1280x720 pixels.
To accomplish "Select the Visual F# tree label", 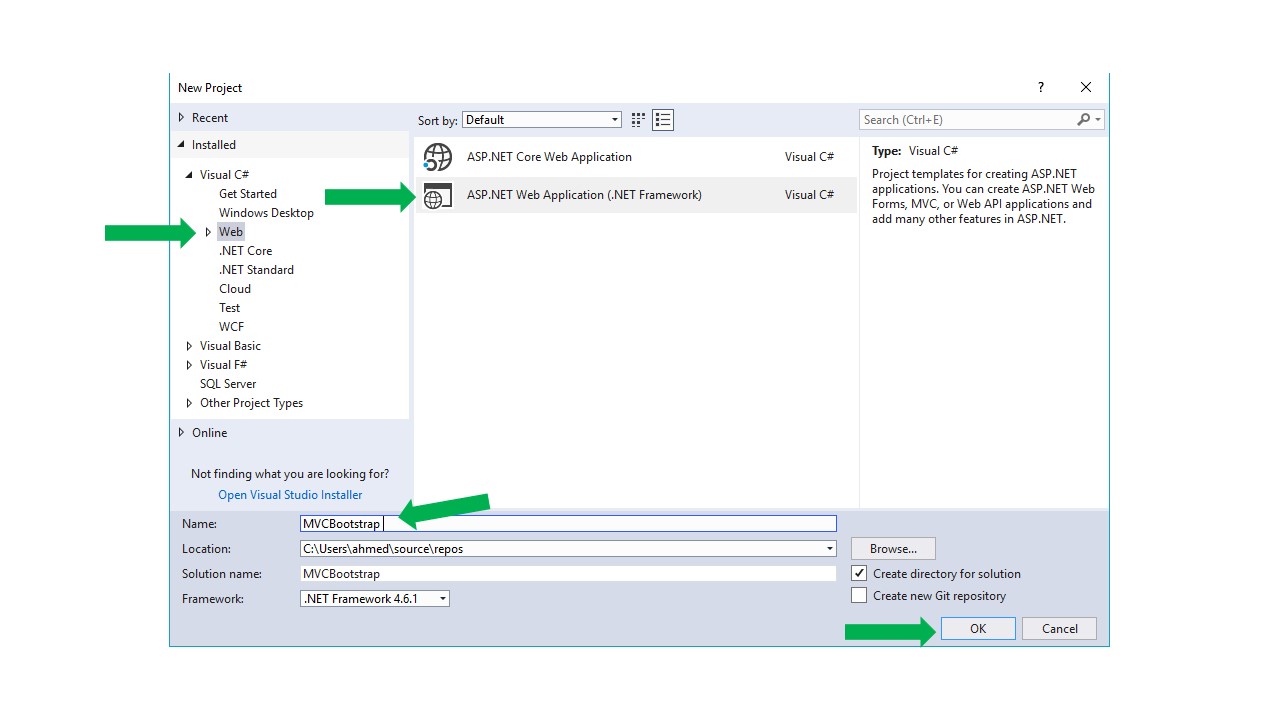I will 223,365.
